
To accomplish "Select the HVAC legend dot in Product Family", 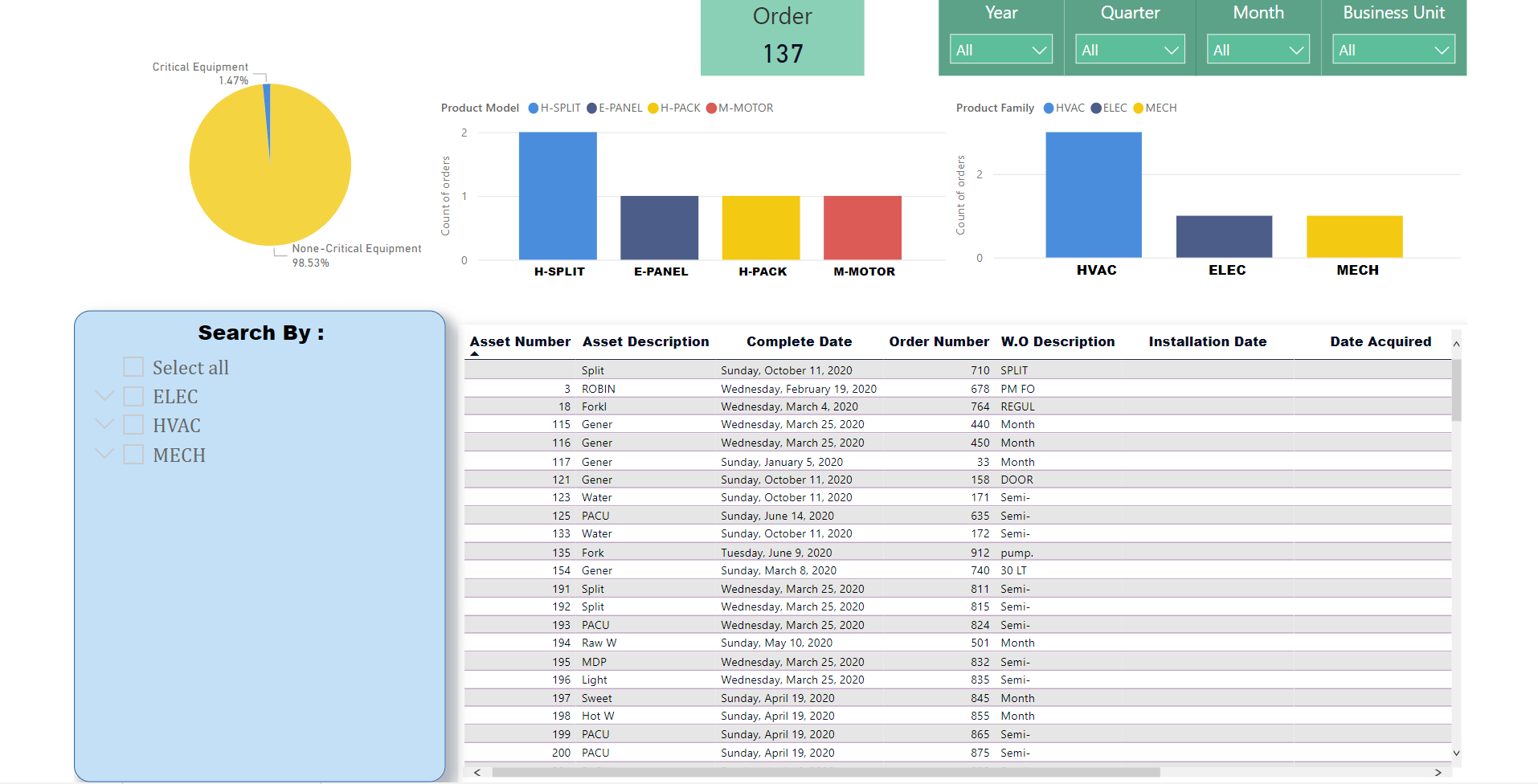I will 1047,108.
